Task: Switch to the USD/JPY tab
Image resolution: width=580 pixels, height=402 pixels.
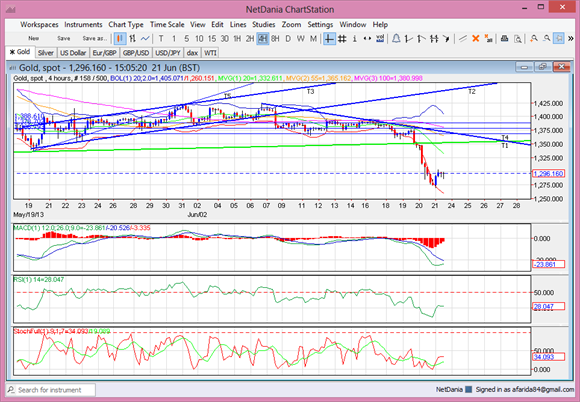Action: [168, 53]
